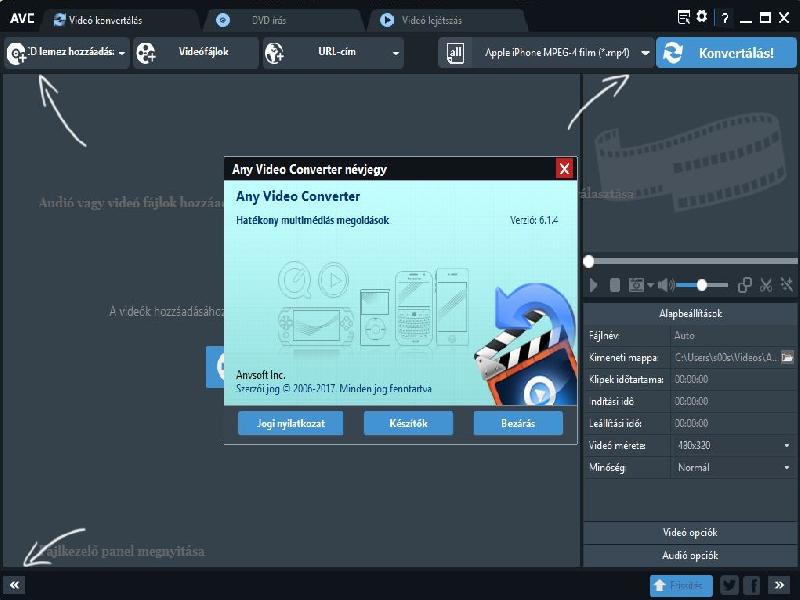The height and width of the screenshot is (600, 800).
Task: Click the preview seek bar handle
Action: point(588,262)
